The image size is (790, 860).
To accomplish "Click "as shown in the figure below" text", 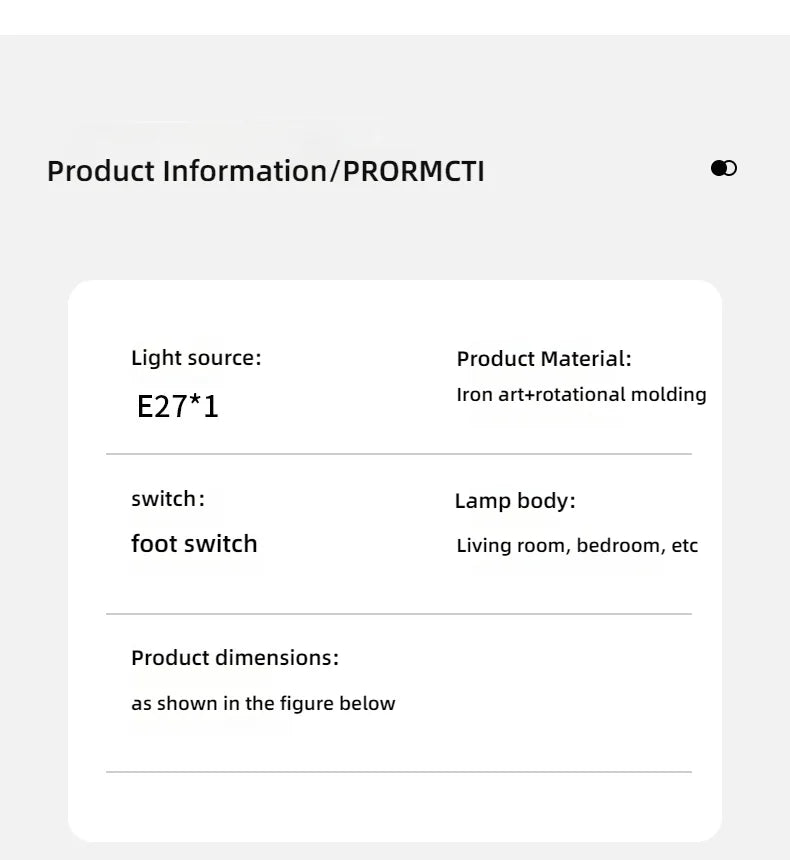I will click(263, 704).
